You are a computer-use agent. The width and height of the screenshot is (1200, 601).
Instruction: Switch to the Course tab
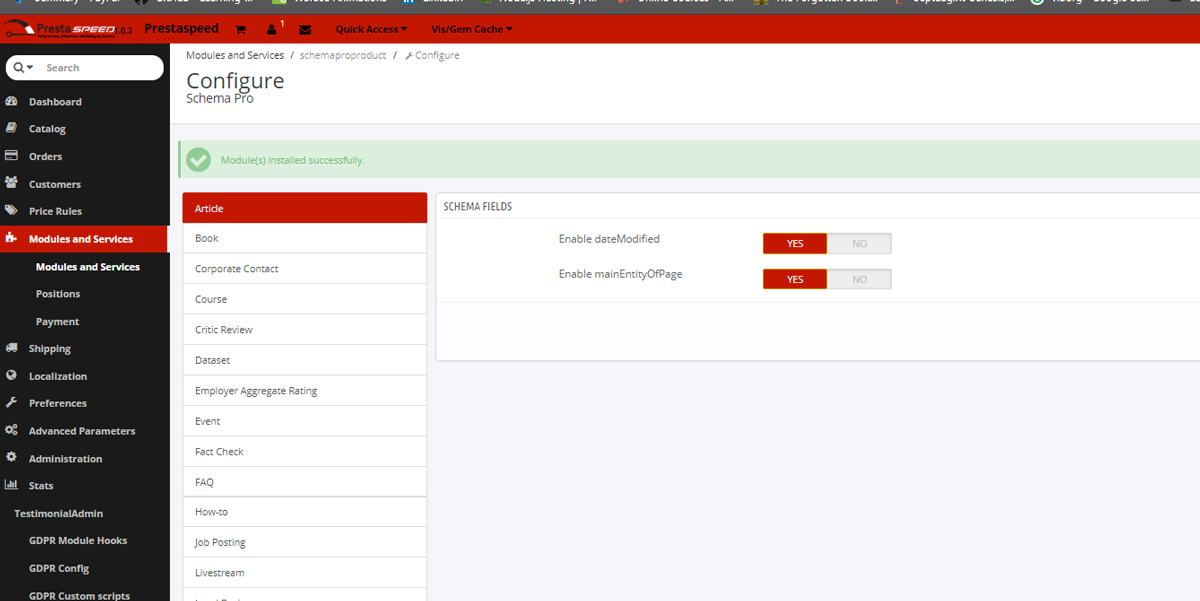coord(305,299)
